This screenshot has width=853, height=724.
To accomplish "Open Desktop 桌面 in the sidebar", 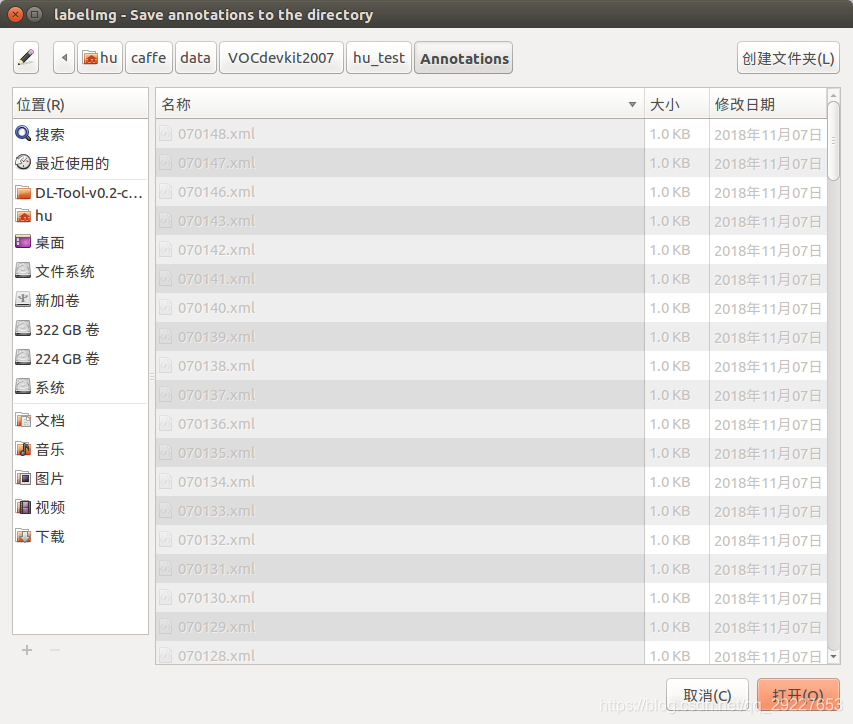I will 80,242.
